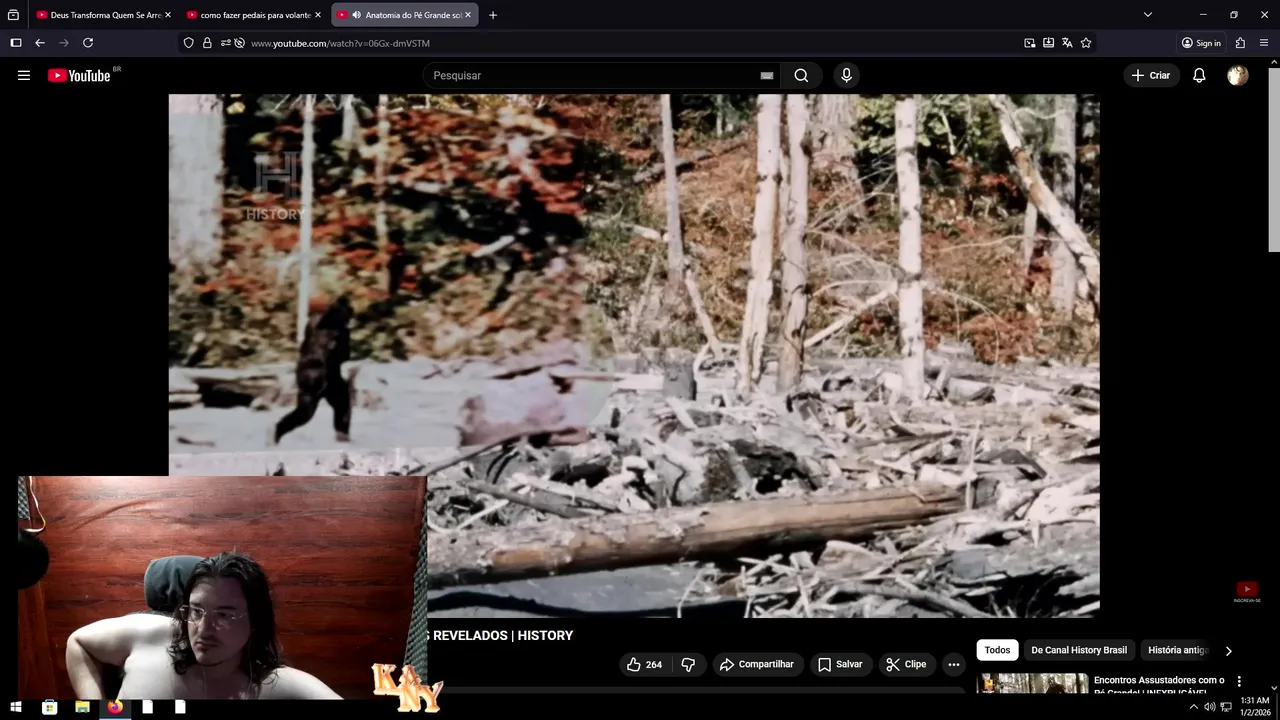The height and width of the screenshot is (720, 1280).
Task: Reload the current page
Action: [88, 43]
